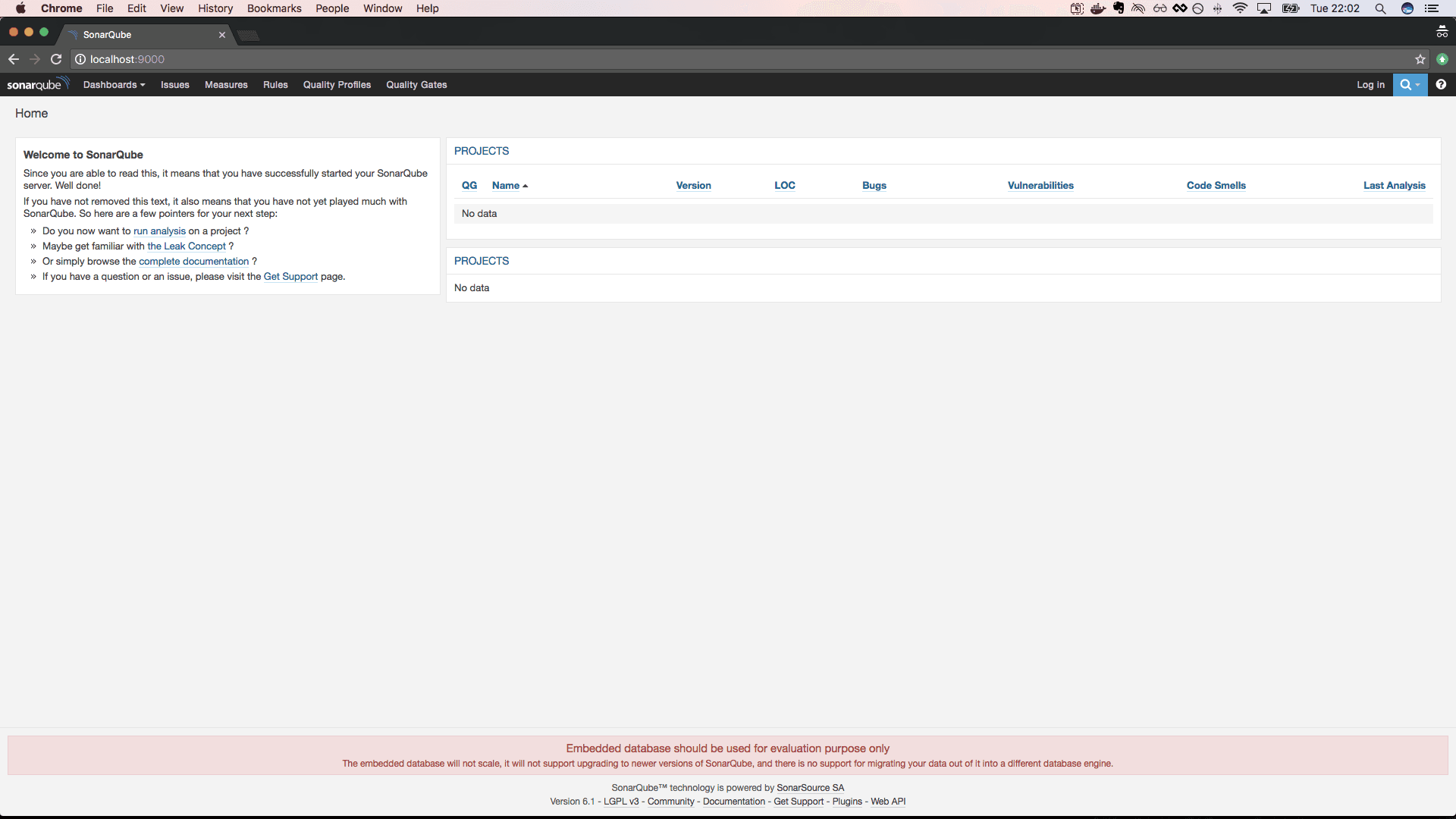Sort by LOC column header
Image resolution: width=1456 pixels, height=819 pixels.
784,186
